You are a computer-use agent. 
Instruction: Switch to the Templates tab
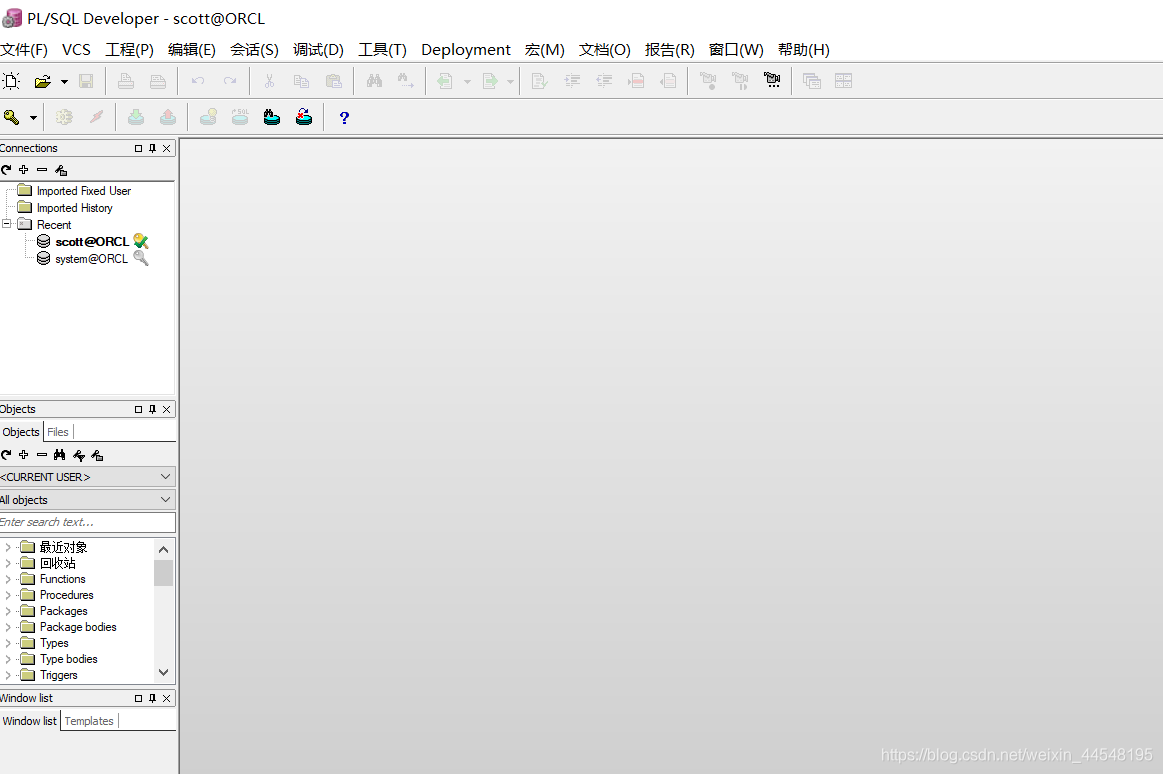89,721
